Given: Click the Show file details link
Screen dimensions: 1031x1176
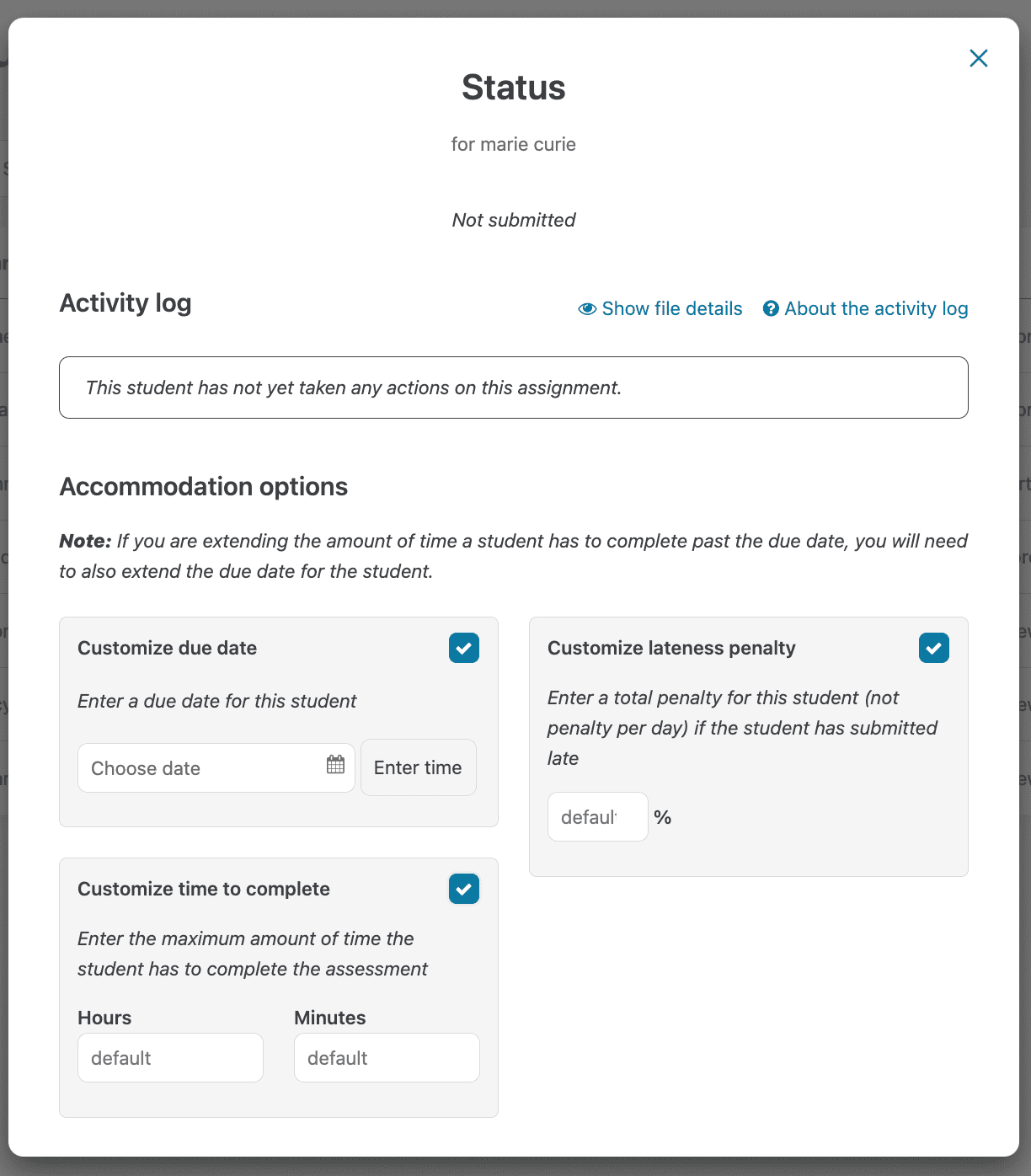Looking at the screenshot, I should click(671, 308).
